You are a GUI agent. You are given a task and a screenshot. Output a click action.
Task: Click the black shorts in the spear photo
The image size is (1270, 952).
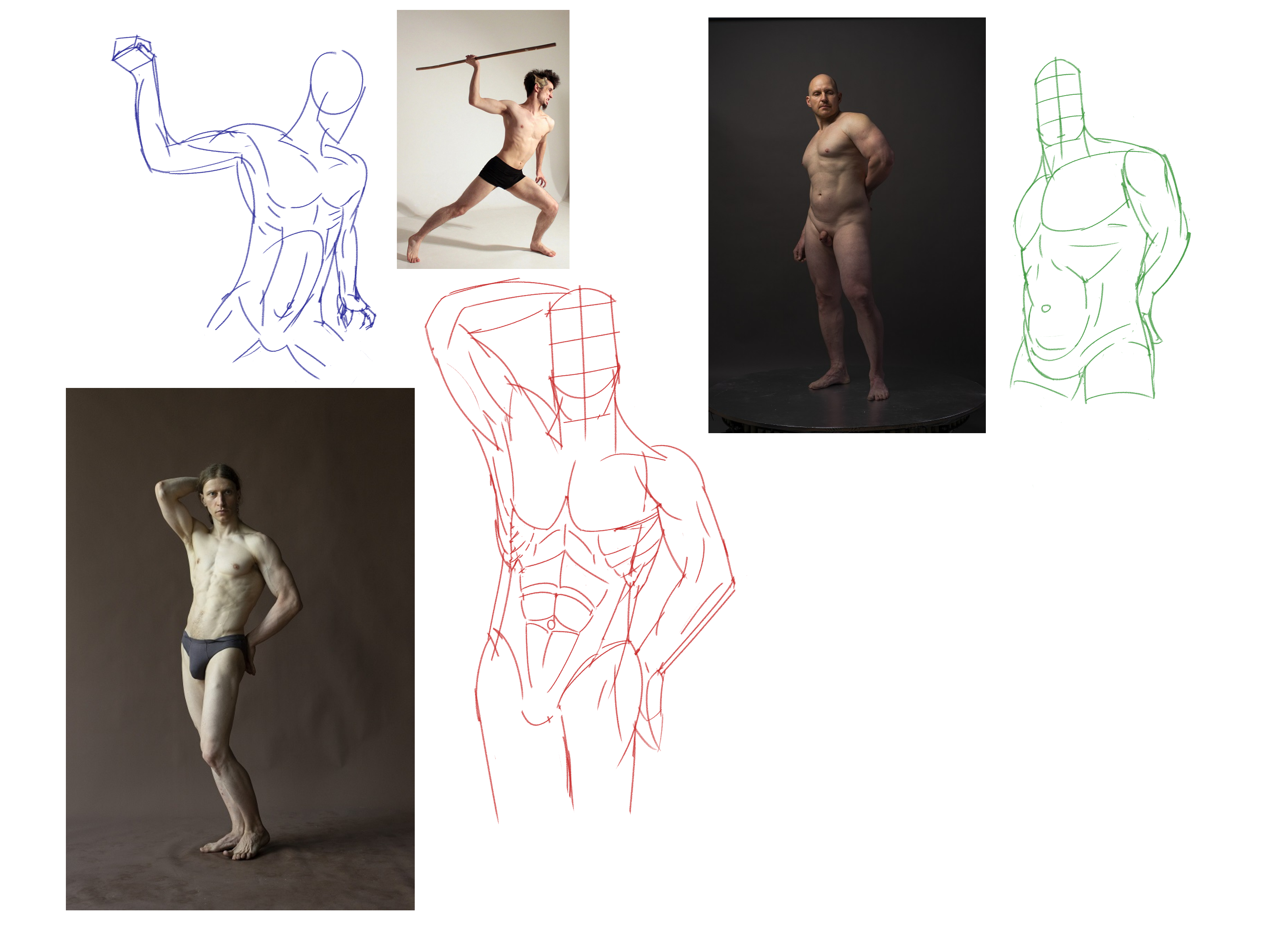[502, 172]
